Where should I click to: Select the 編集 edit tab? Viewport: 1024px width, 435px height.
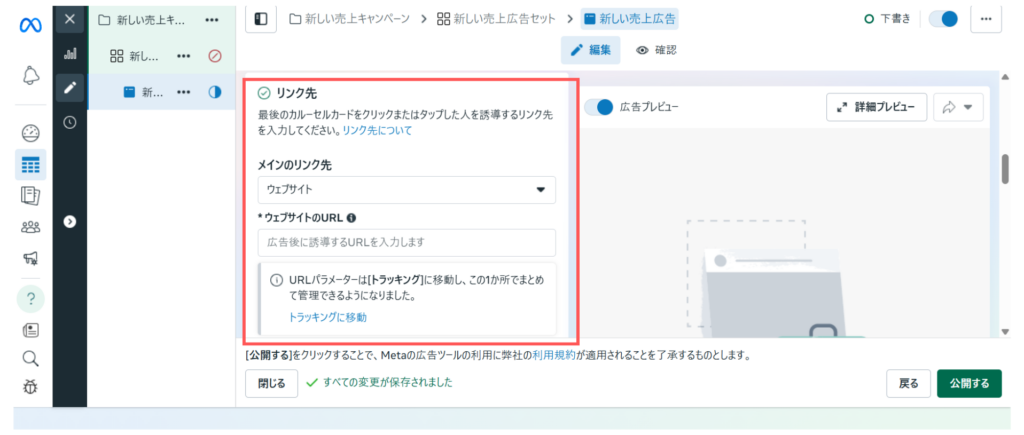pyautogui.click(x=590, y=50)
